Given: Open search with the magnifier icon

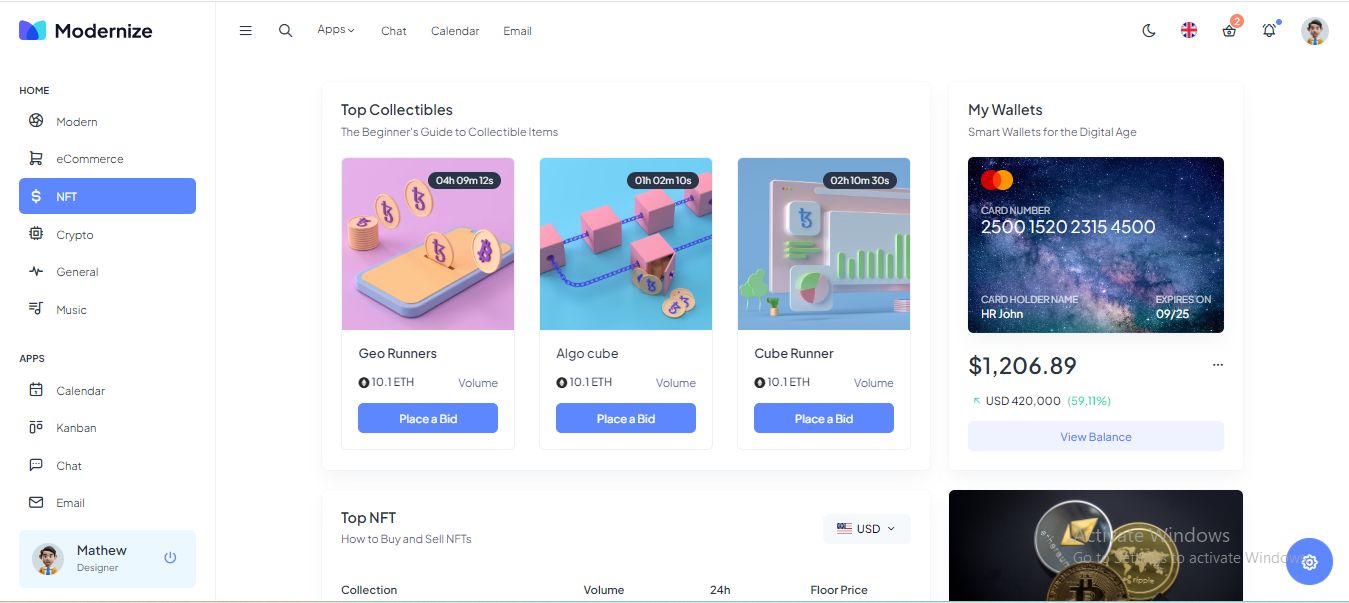Looking at the screenshot, I should 285,31.
